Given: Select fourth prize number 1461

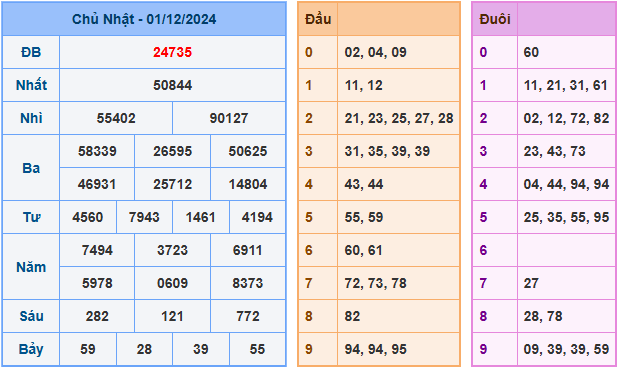Looking at the screenshot, I should pos(201,218).
